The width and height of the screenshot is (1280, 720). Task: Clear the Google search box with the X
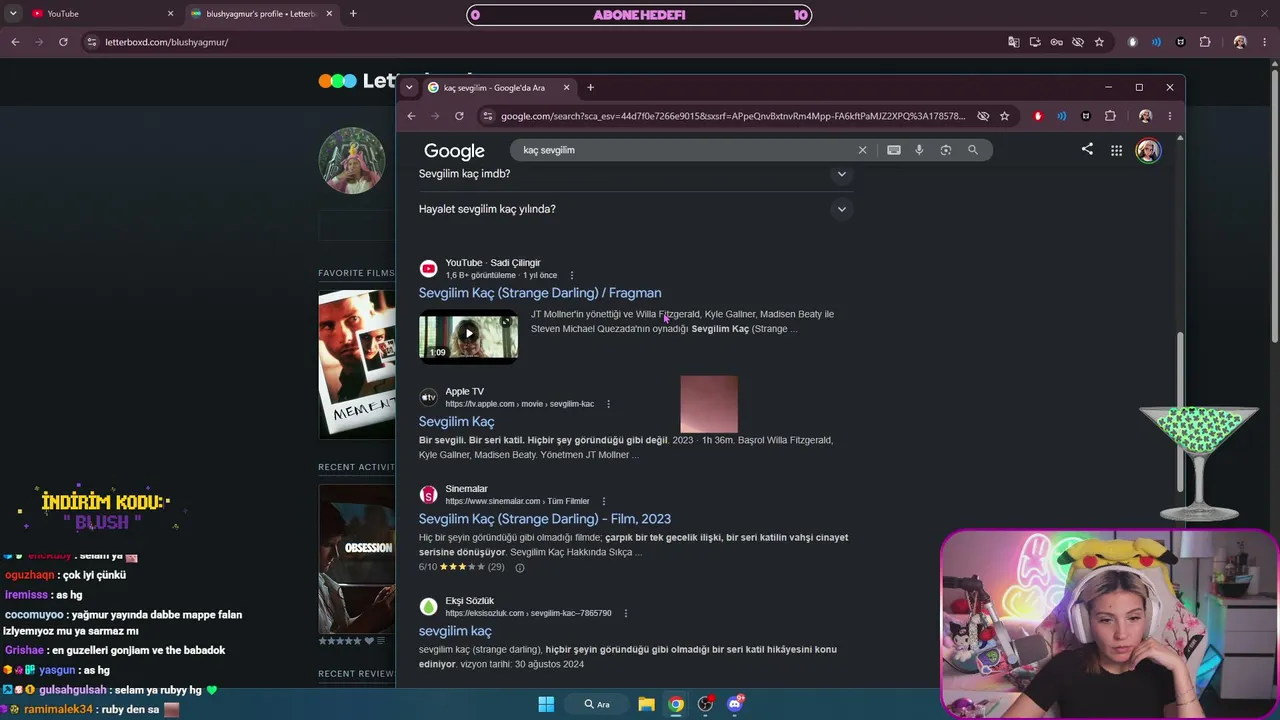862,150
